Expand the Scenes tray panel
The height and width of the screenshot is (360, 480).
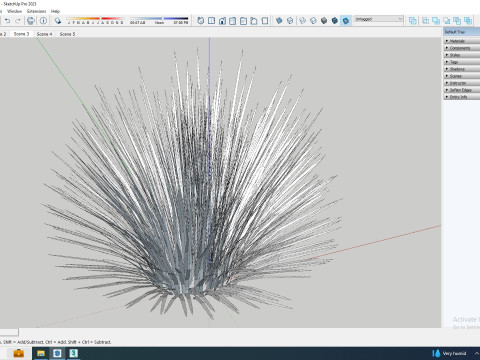(462, 76)
